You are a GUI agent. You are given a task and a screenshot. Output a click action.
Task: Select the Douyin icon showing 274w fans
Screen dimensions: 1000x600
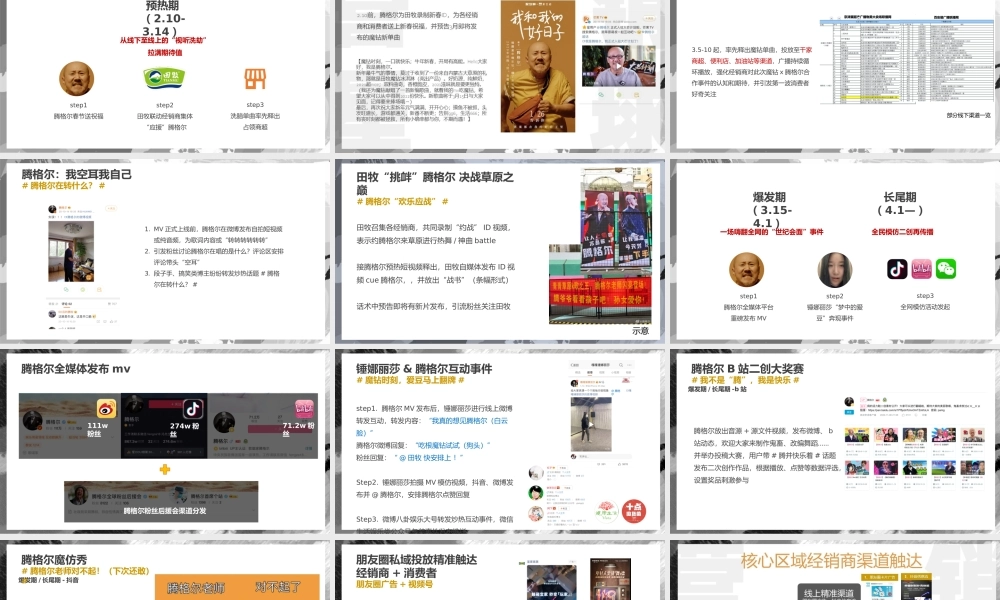click(193, 408)
